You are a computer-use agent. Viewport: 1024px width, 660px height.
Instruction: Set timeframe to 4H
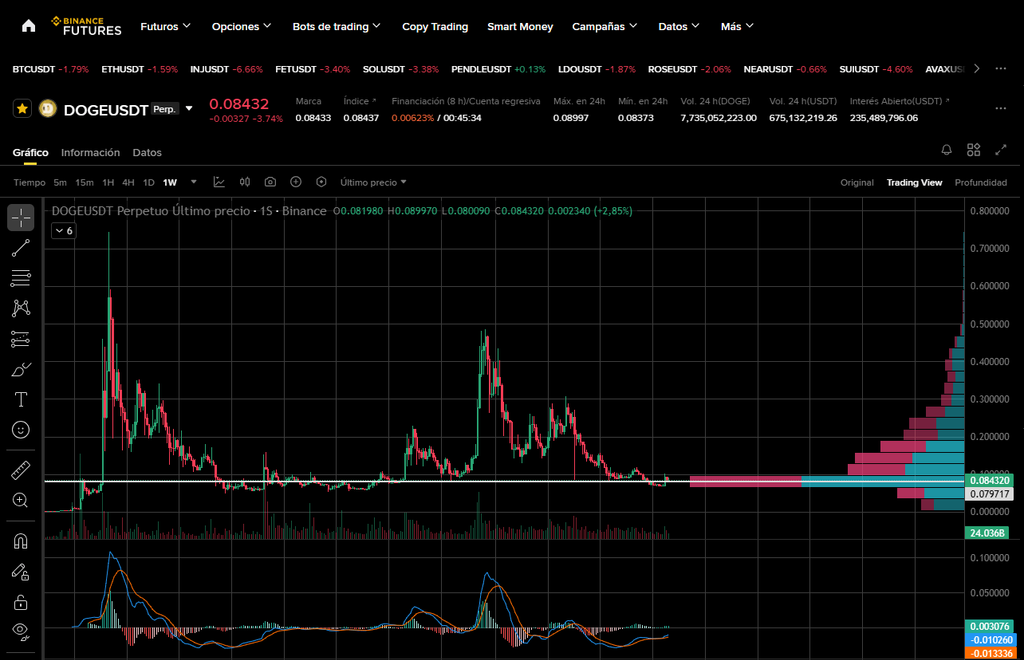129,182
